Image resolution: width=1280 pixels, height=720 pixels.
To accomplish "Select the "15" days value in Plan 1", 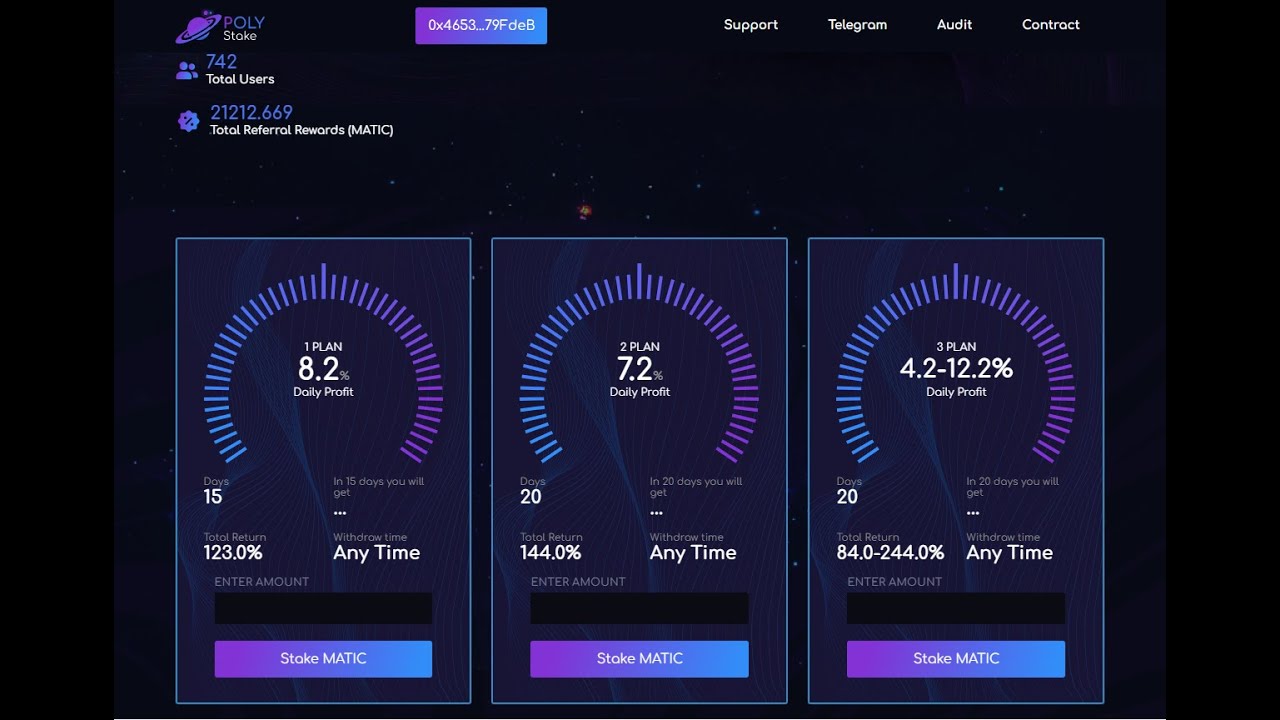I will (213, 497).
